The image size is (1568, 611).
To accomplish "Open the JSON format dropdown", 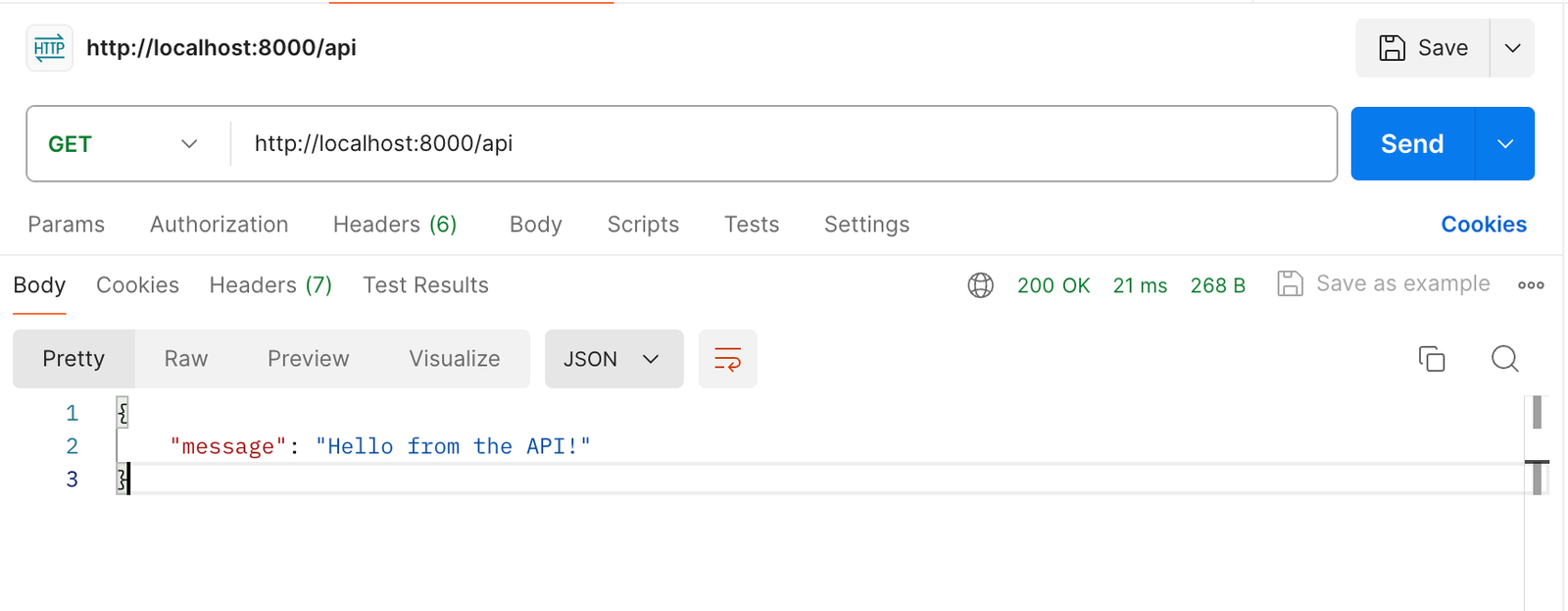I will point(613,359).
